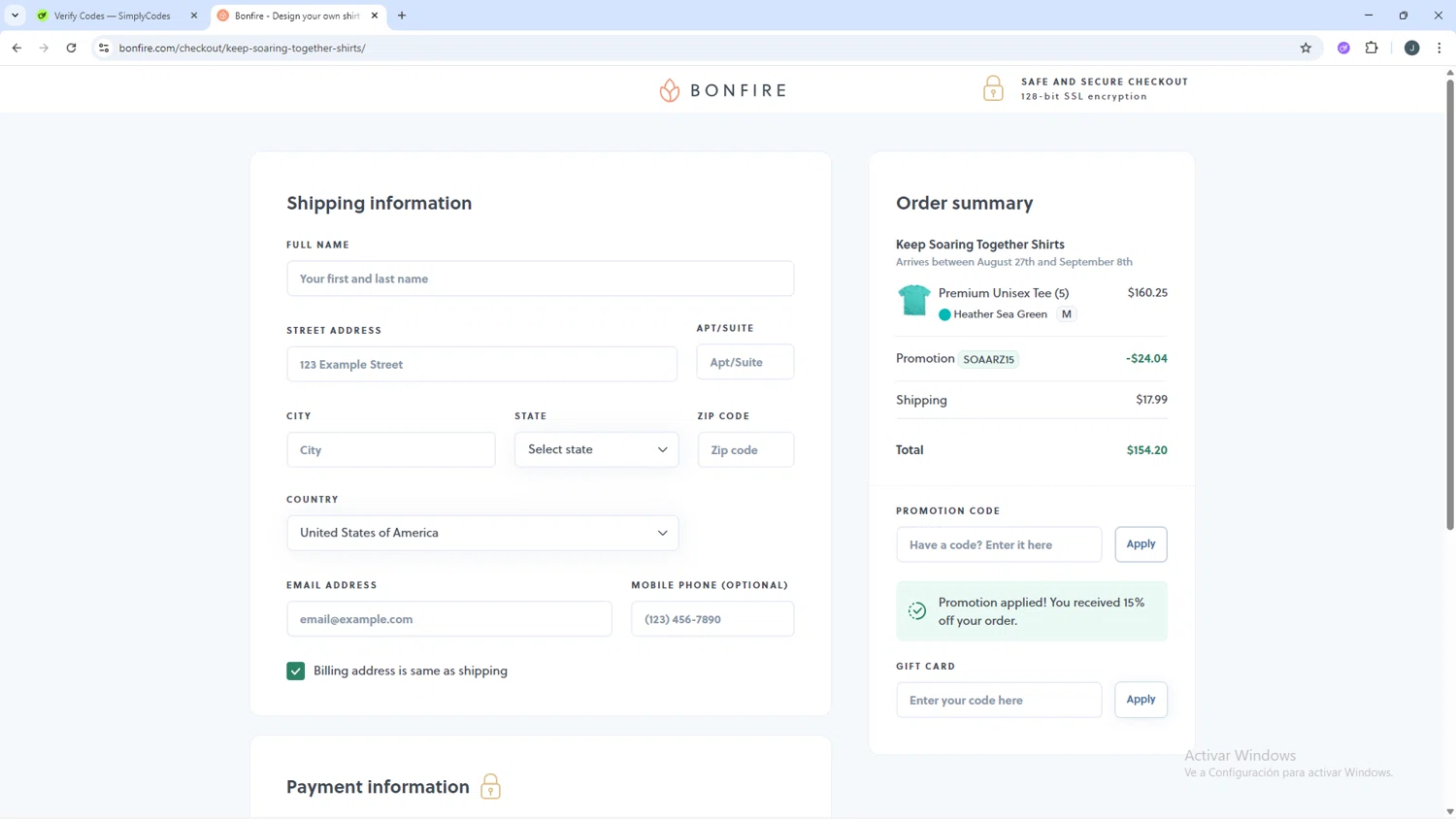Click the Mobile phone field
Screen dimensions: 1456x819
click(712, 619)
